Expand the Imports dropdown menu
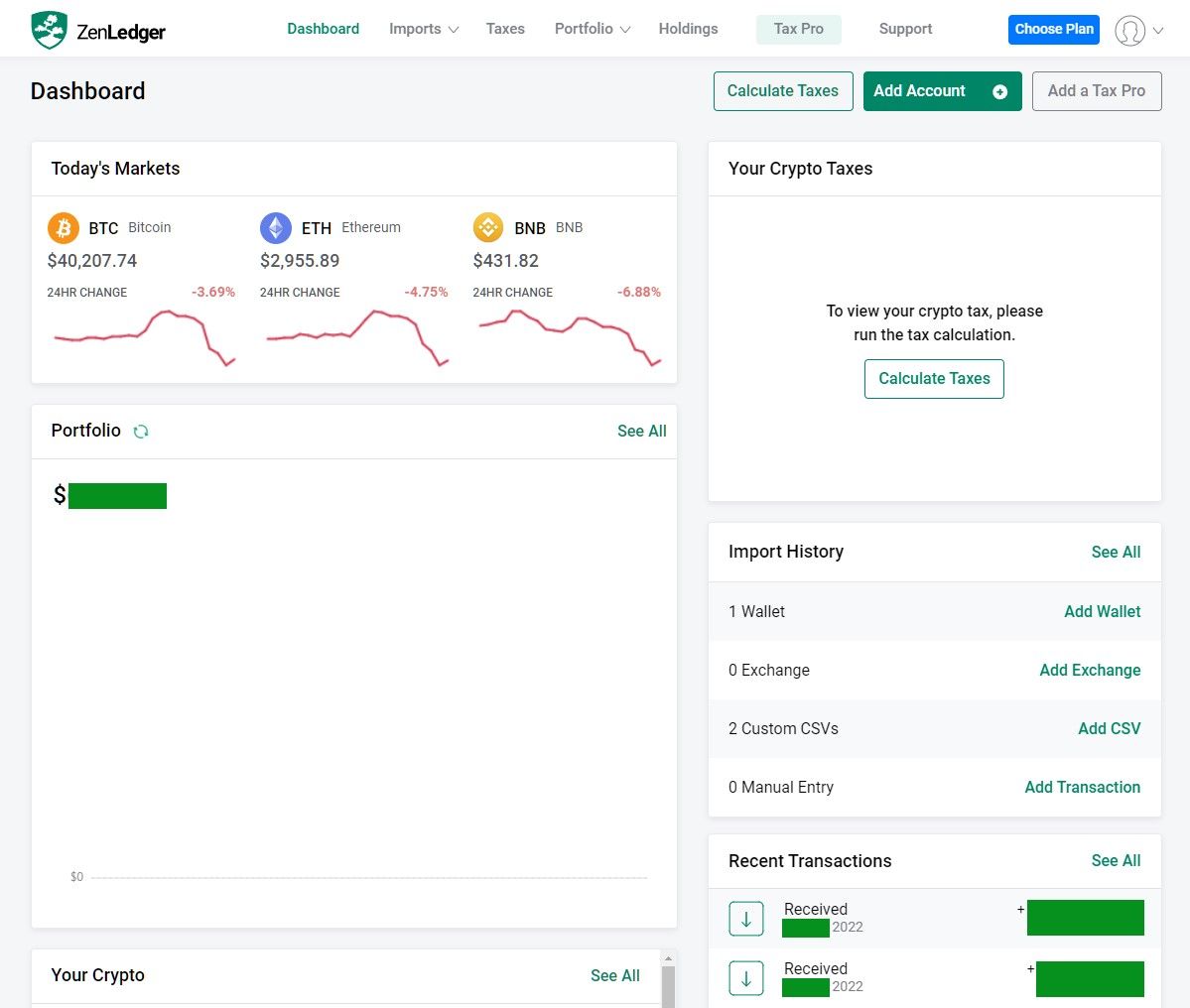This screenshot has height=1008, width=1190. click(x=424, y=29)
